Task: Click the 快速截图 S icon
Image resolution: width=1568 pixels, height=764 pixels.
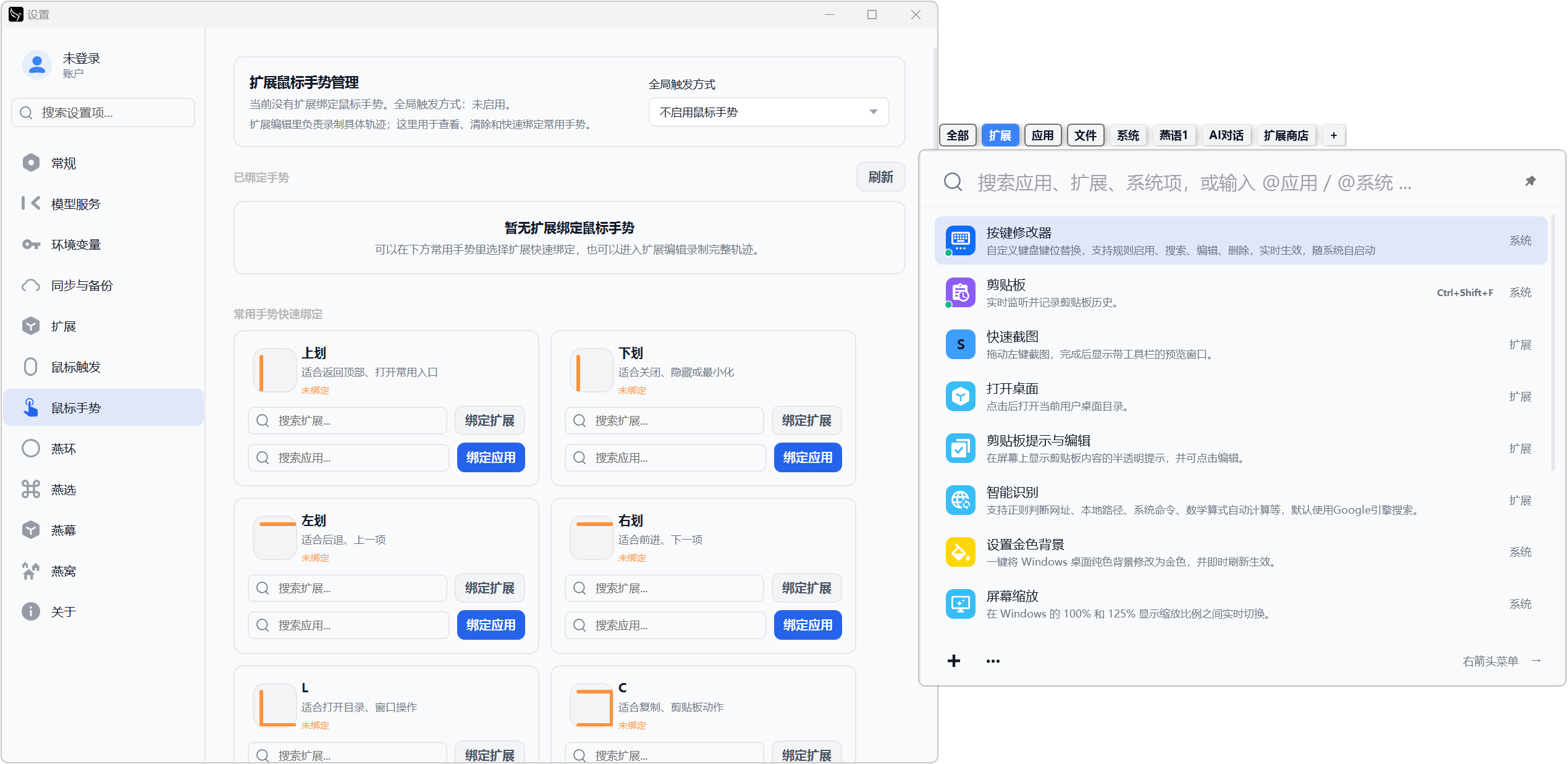Action: [961, 344]
